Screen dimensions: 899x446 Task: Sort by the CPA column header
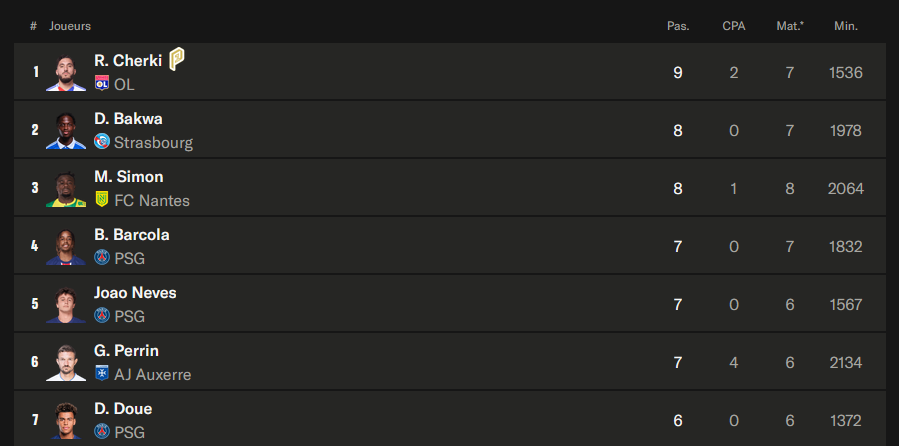click(x=733, y=26)
